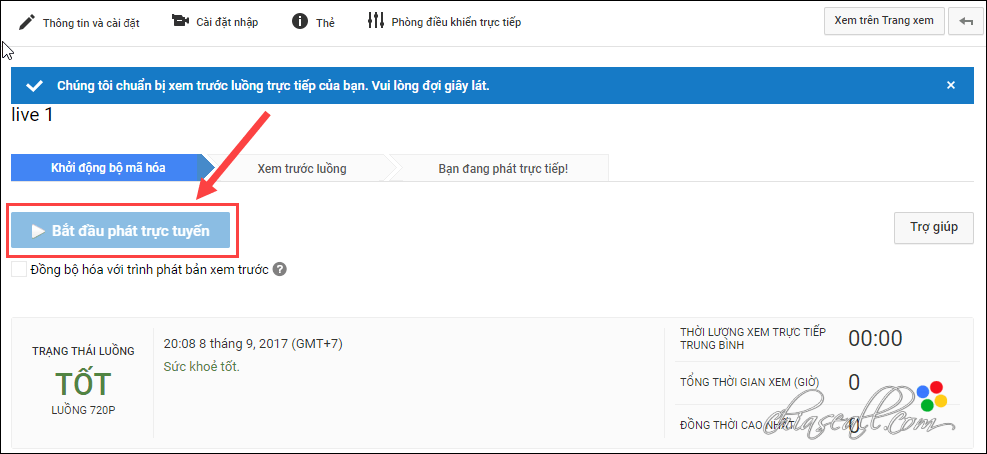Image resolution: width=987 pixels, height=454 pixels.
Task: Click the 00:00 average watch time value
Action: coord(875,339)
